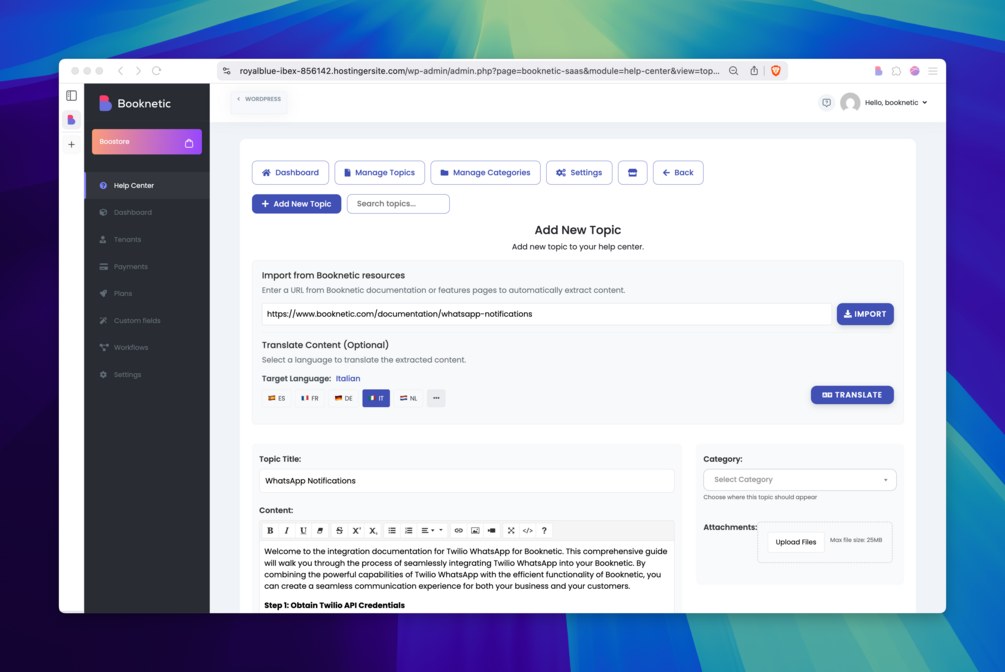Image resolution: width=1005 pixels, height=672 pixels.
Task: Open Plans in the sidebar
Action: pos(147,293)
